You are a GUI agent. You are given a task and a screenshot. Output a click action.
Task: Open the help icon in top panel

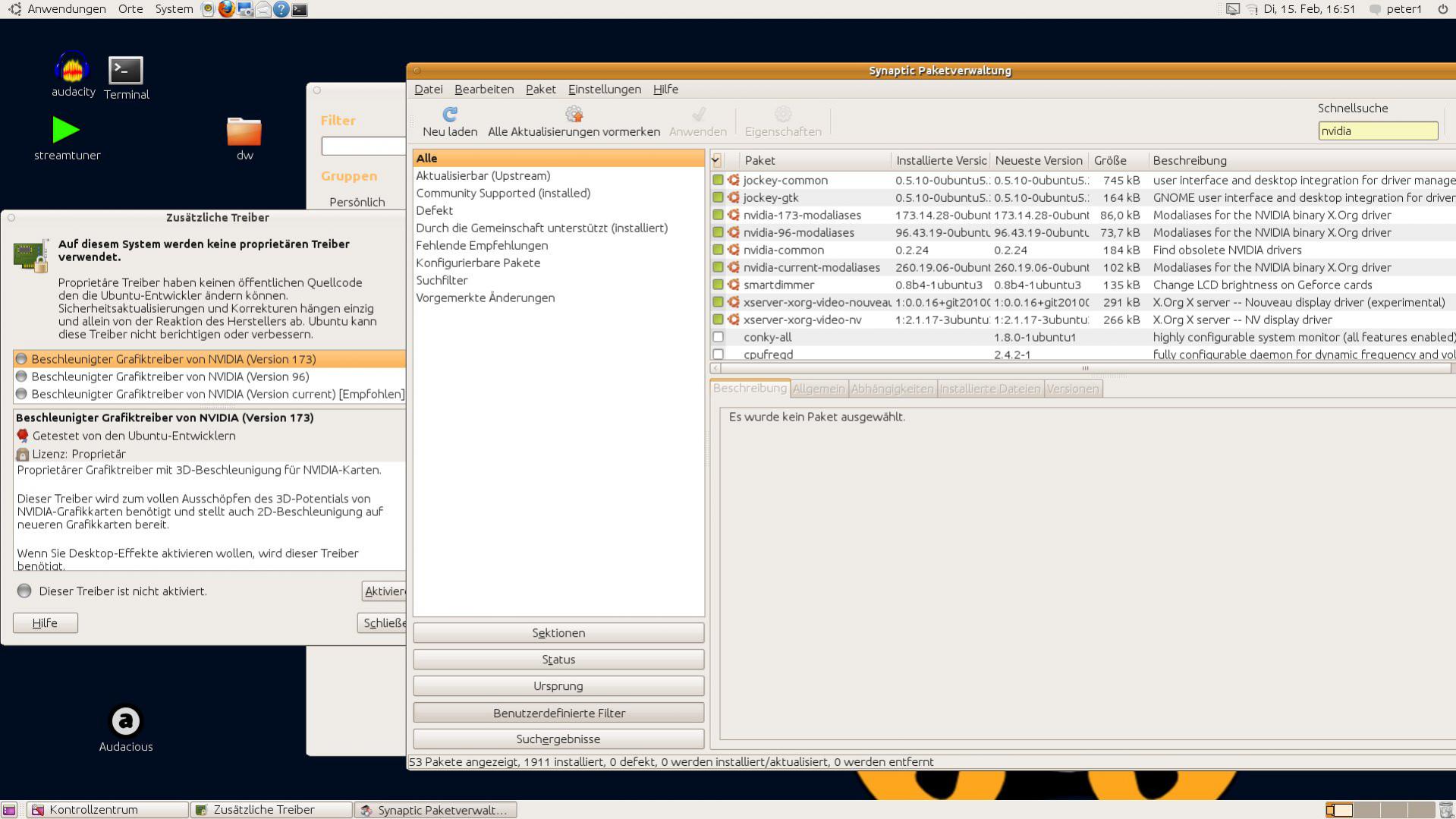[281, 9]
